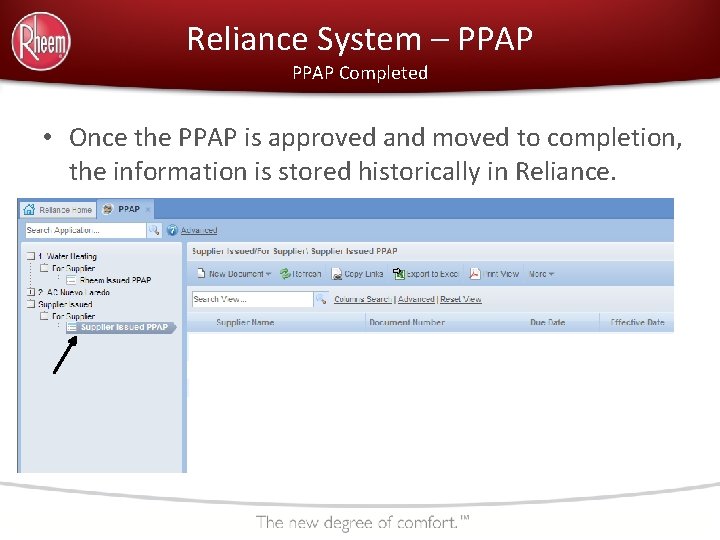Click the Excel export icon

click(398, 274)
